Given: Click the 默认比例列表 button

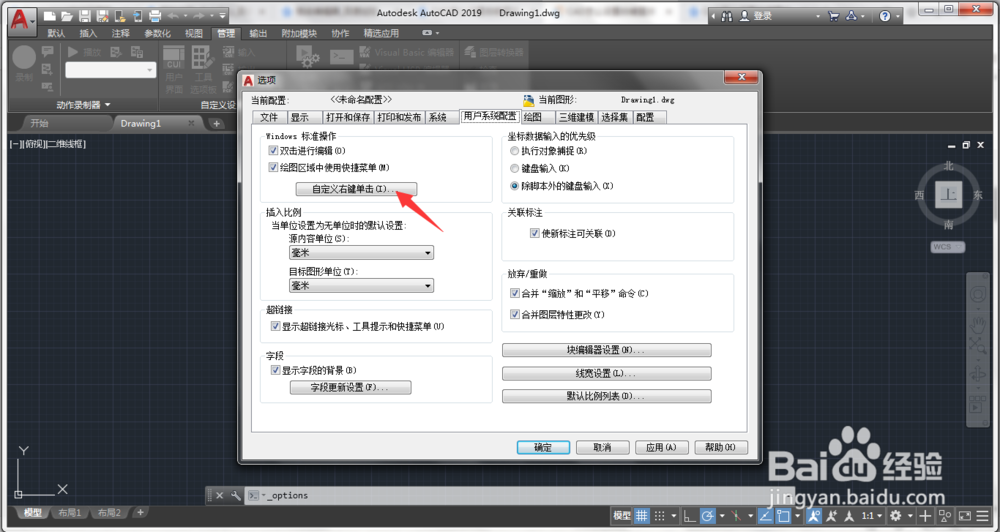Looking at the screenshot, I should [x=607, y=396].
